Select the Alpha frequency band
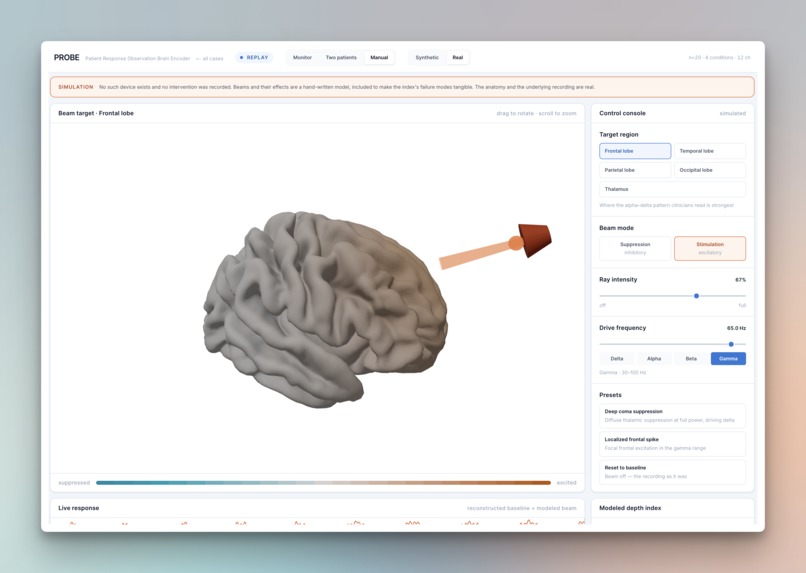The height and width of the screenshot is (573, 806). [x=654, y=359]
